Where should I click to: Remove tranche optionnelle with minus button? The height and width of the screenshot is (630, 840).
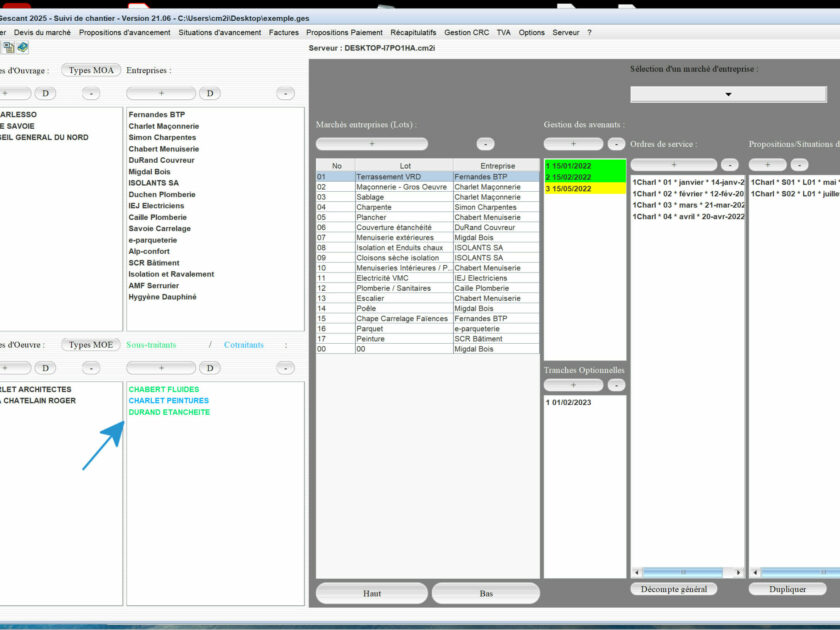point(617,385)
